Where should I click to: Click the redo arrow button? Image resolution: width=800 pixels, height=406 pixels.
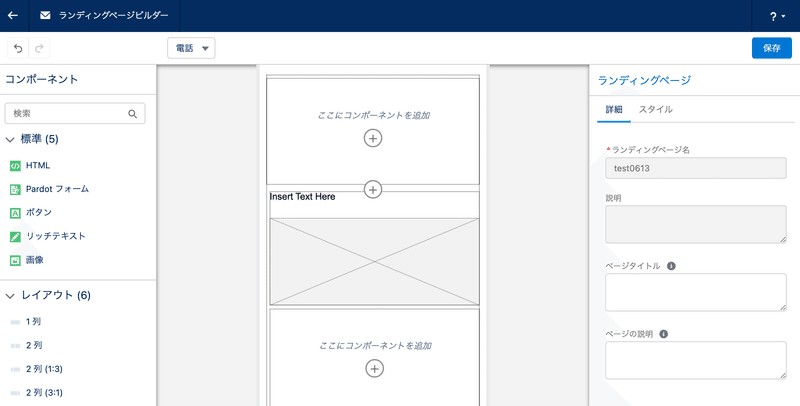(39, 48)
